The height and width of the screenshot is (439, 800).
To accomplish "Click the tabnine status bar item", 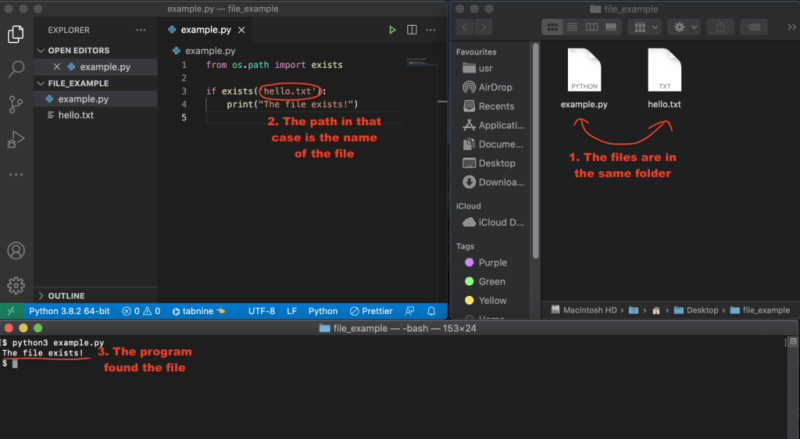I will [x=198, y=311].
